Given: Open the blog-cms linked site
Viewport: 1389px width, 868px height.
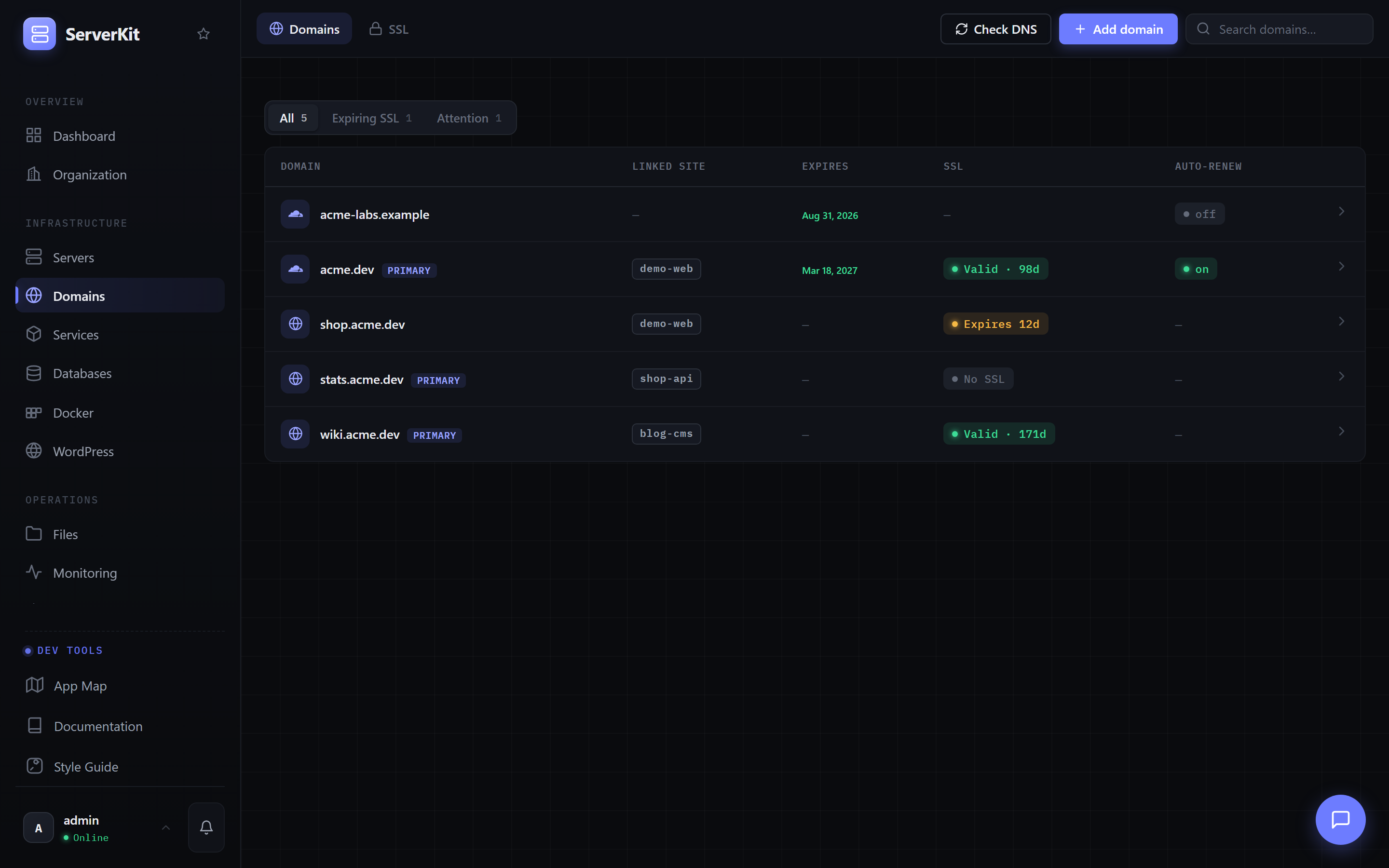Looking at the screenshot, I should pos(667,434).
